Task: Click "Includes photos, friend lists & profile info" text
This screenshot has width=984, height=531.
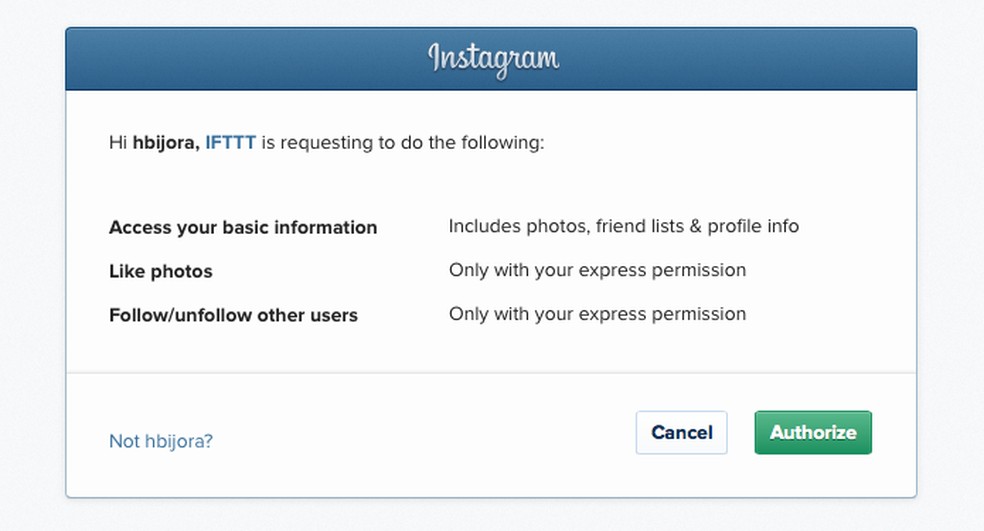Action: click(623, 226)
